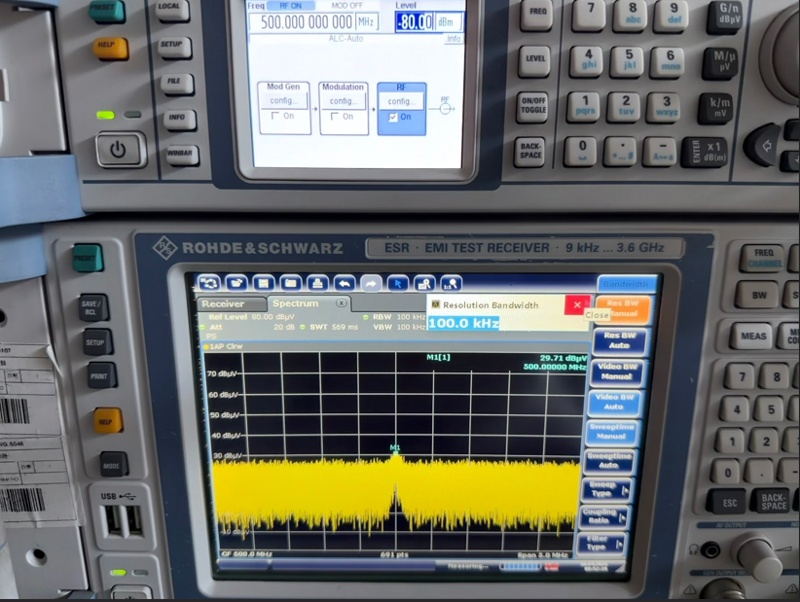Click the RF output symbol on generator
The width and height of the screenshot is (800, 602).
[445, 109]
